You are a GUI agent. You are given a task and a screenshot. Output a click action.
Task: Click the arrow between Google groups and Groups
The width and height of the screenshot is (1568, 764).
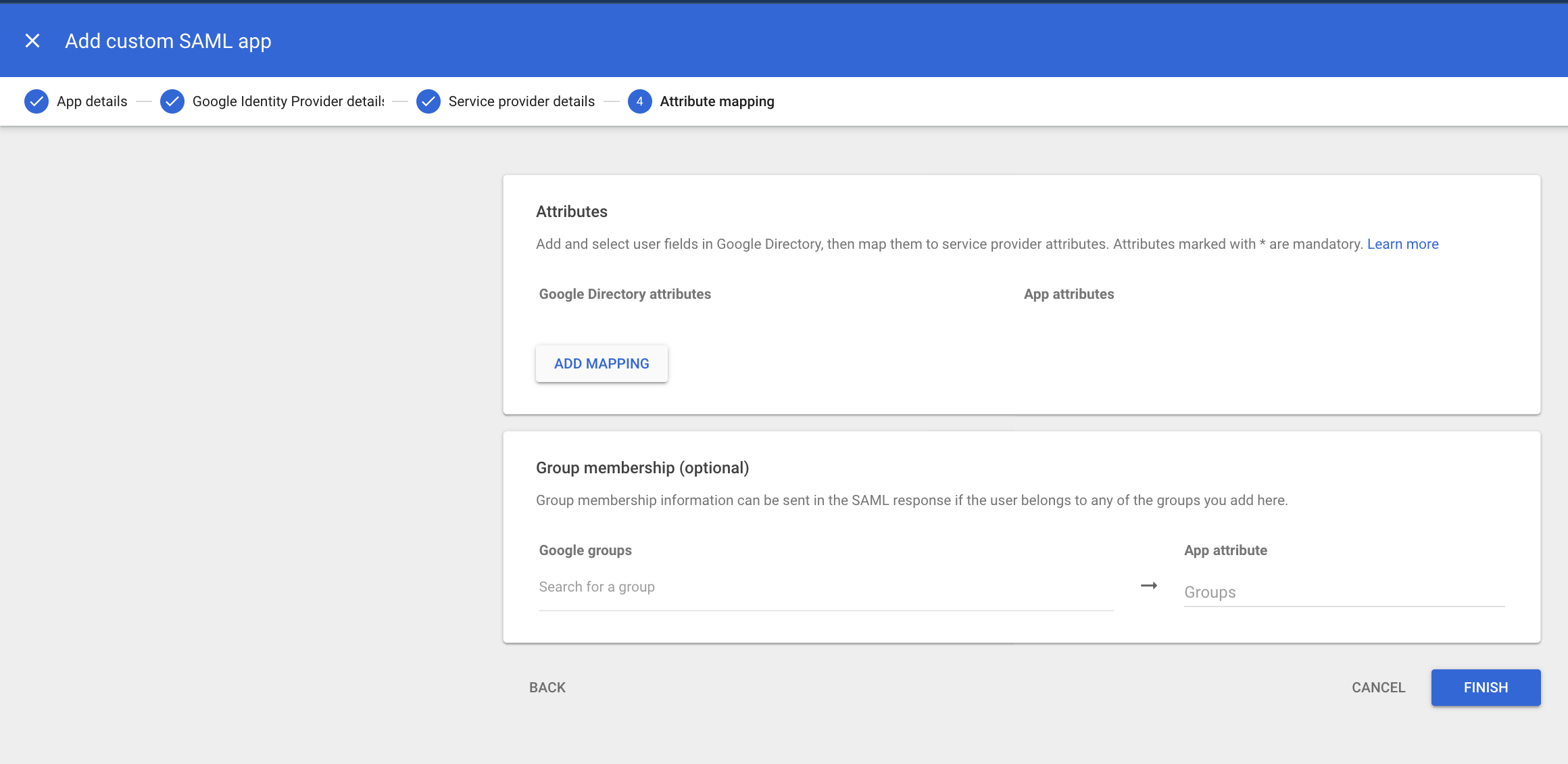1149,586
